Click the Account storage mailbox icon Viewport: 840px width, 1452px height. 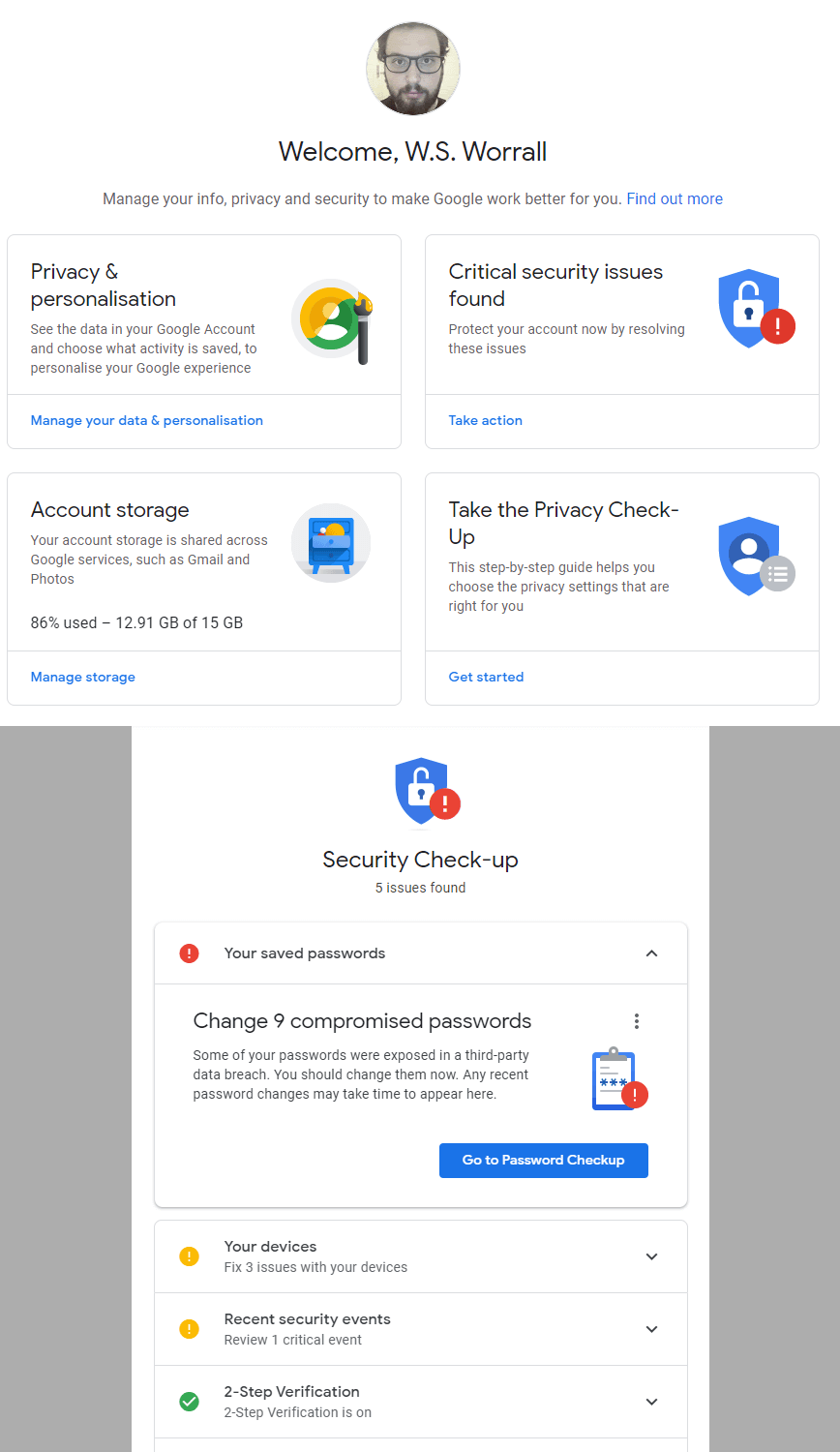point(330,543)
